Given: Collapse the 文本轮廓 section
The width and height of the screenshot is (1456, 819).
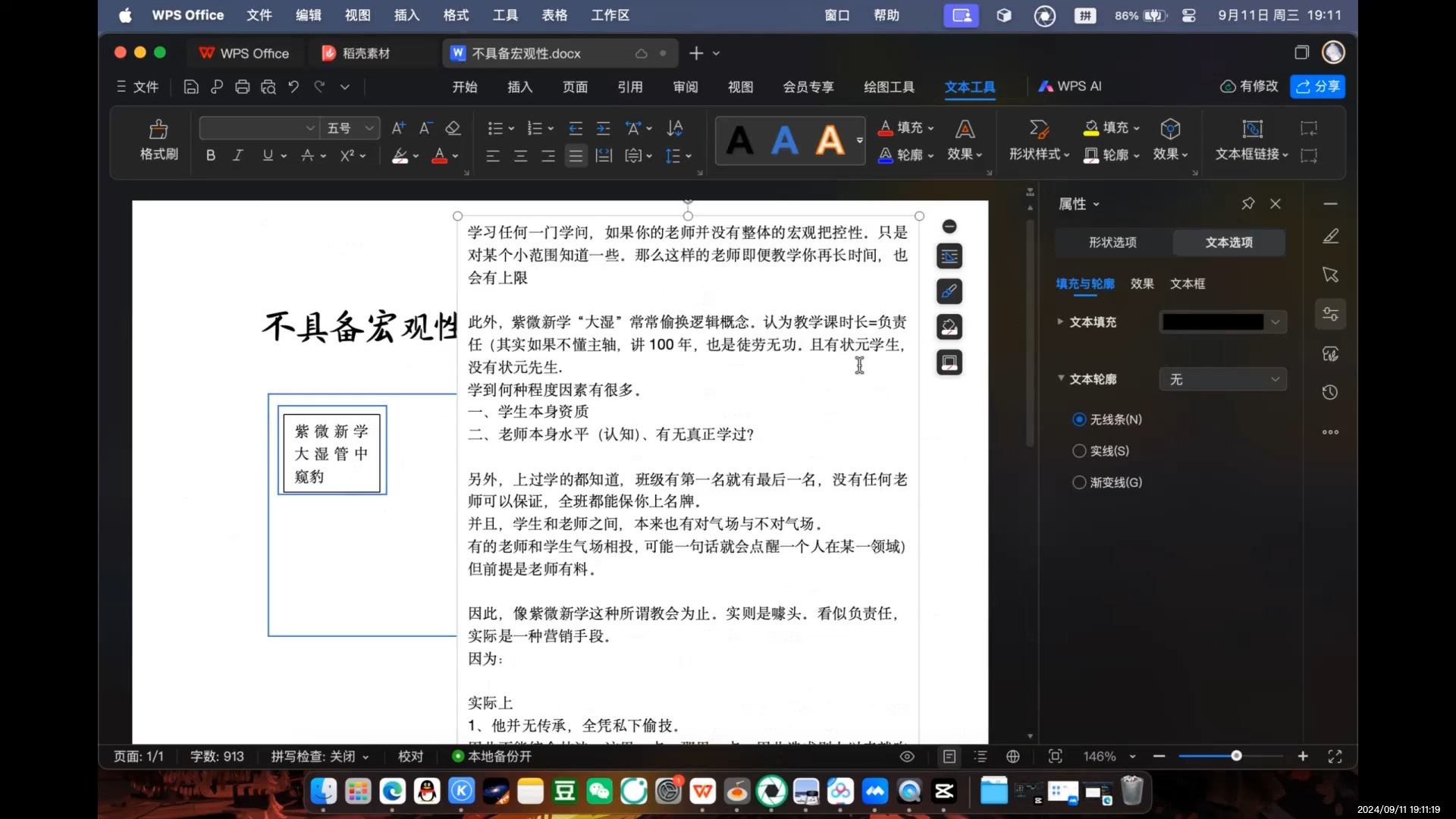Looking at the screenshot, I should point(1061,378).
